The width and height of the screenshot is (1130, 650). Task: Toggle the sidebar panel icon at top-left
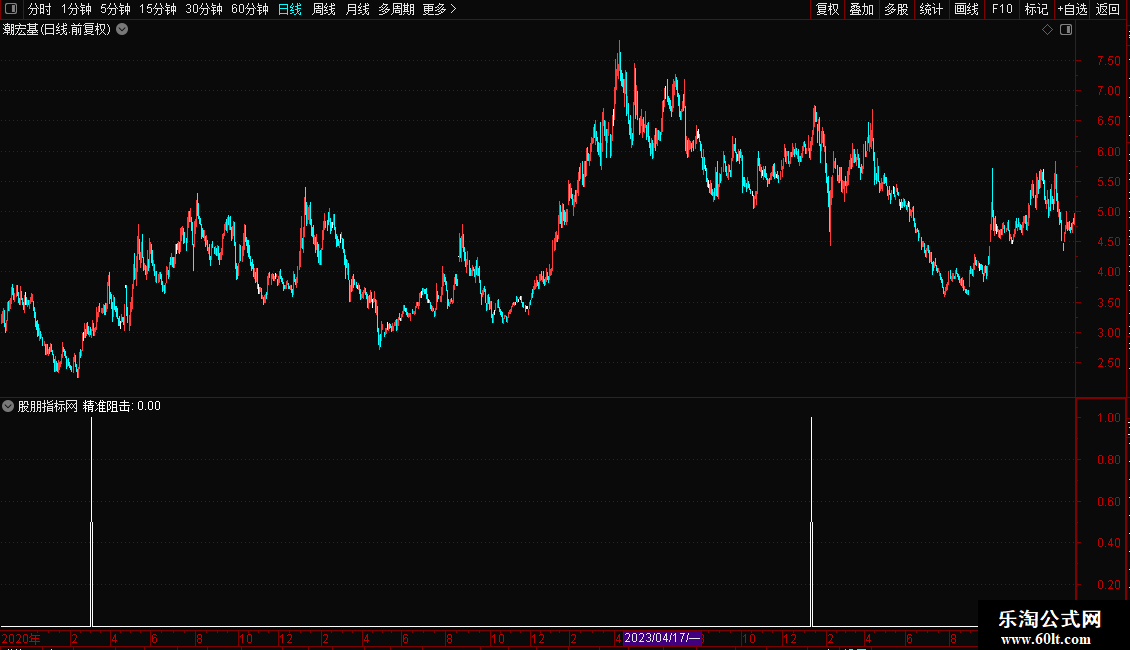(11, 9)
